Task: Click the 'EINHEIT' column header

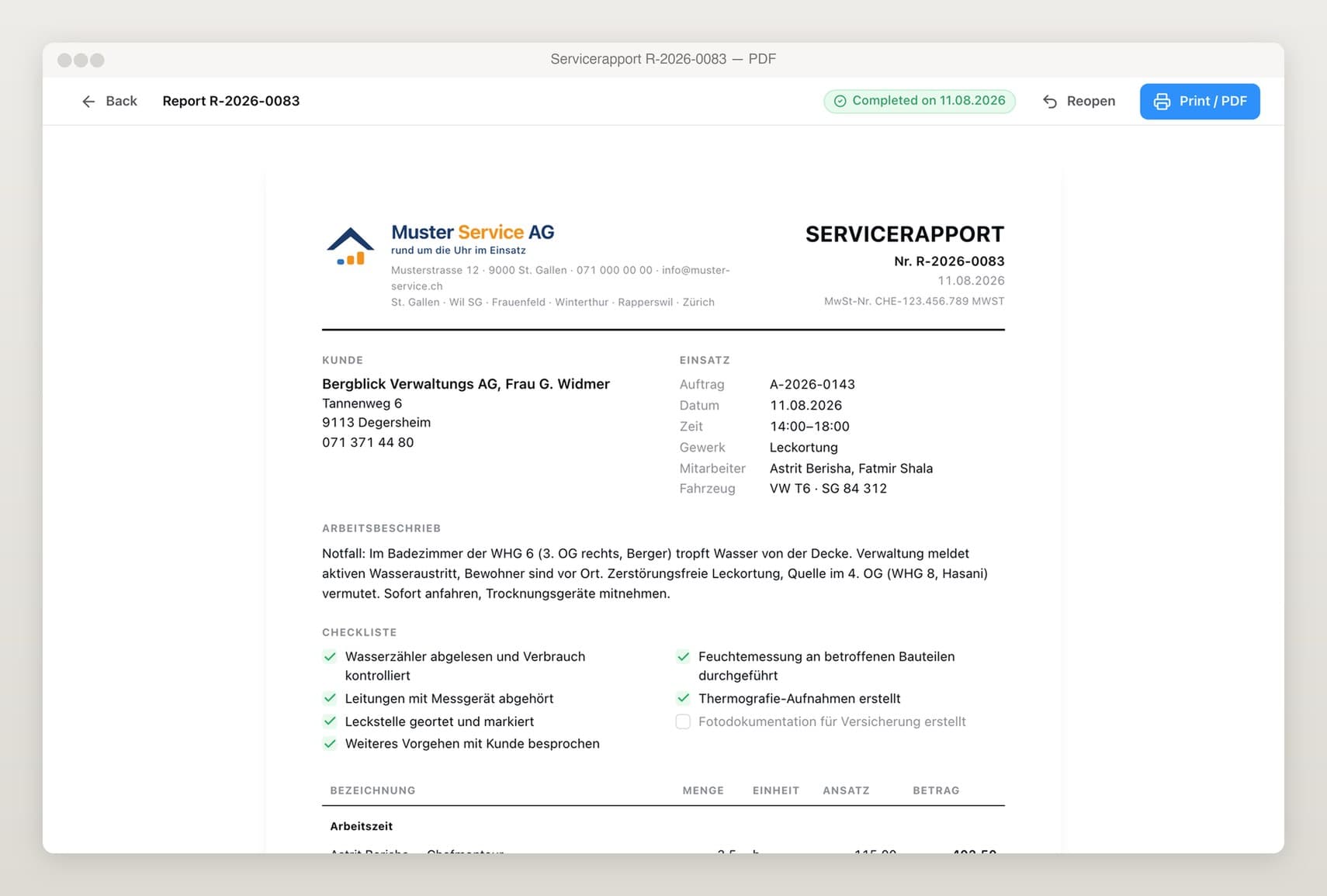Action: point(776,790)
